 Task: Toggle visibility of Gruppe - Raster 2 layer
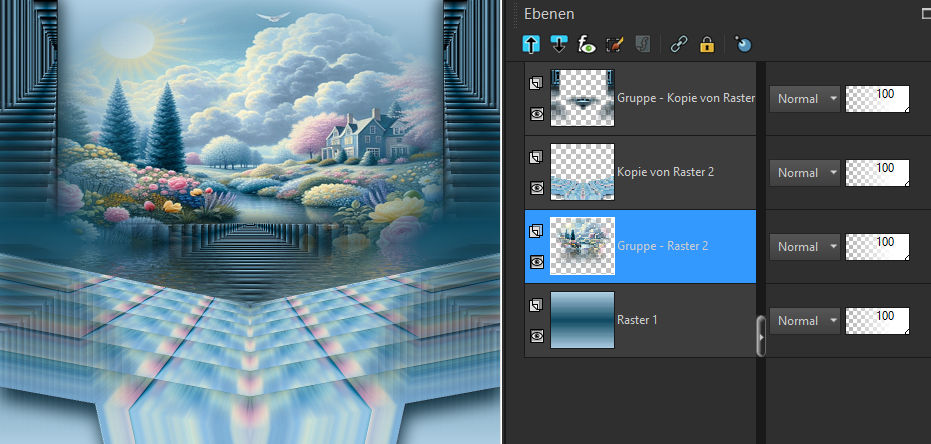coord(537,262)
